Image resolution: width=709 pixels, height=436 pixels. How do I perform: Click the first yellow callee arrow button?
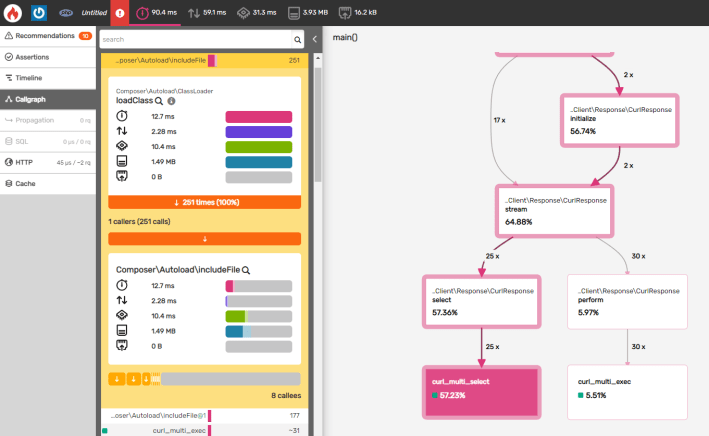click(116, 379)
